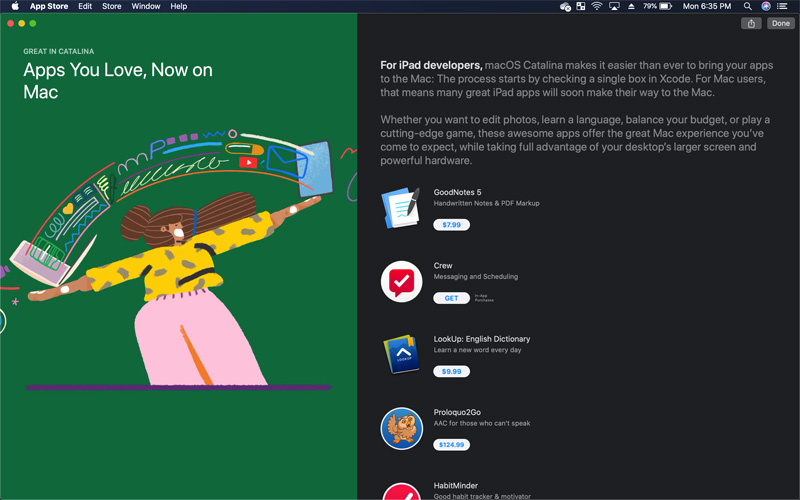Viewport: 800px width, 500px height.
Task: Open the Crew app icon
Action: click(401, 281)
